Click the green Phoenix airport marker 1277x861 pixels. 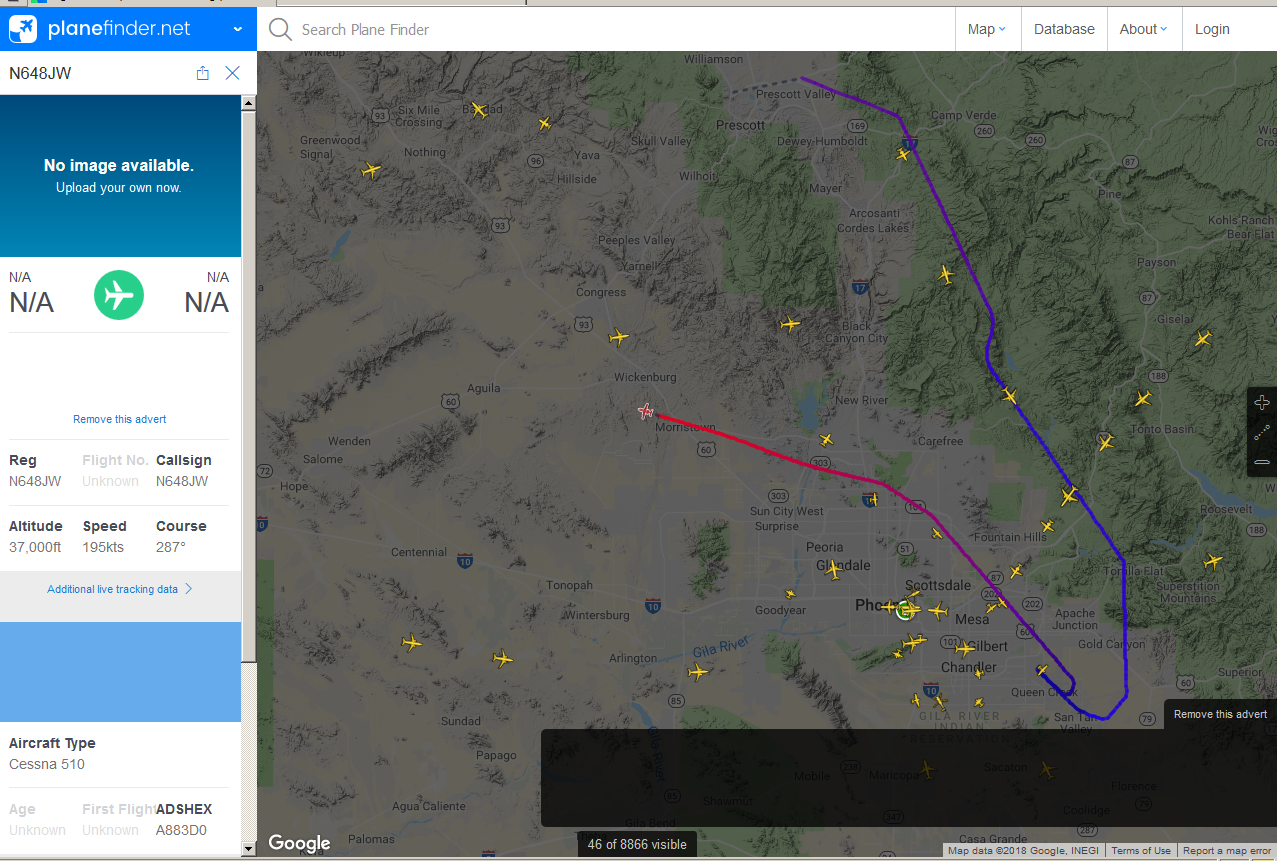click(x=906, y=609)
